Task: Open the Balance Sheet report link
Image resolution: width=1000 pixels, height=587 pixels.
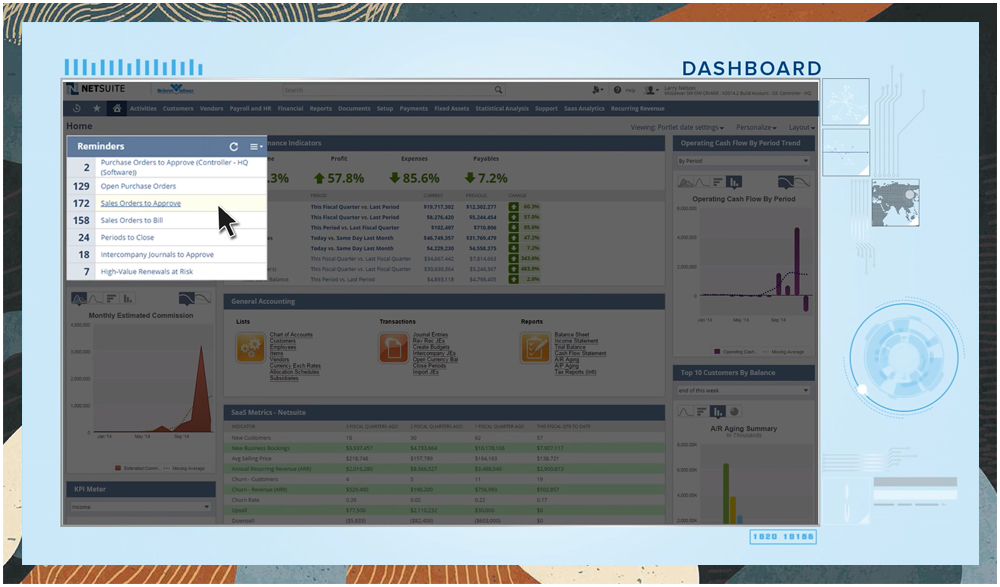Action: point(571,334)
